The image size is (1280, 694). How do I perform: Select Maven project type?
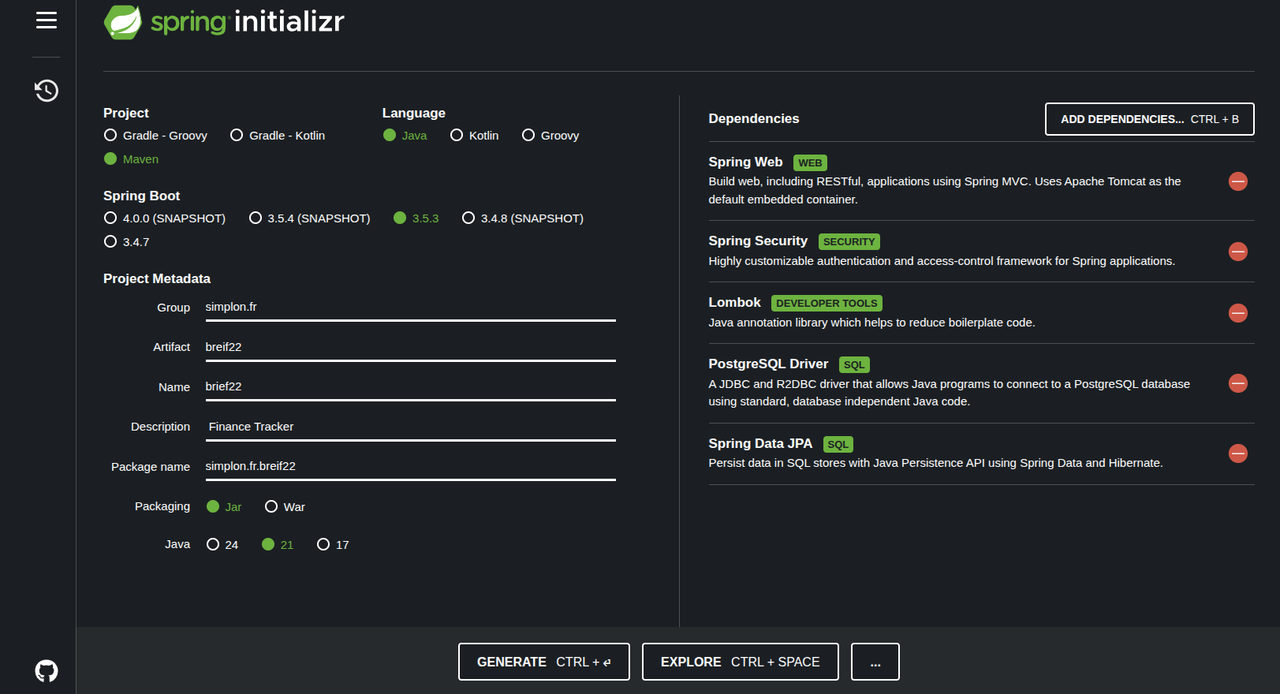point(131,159)
